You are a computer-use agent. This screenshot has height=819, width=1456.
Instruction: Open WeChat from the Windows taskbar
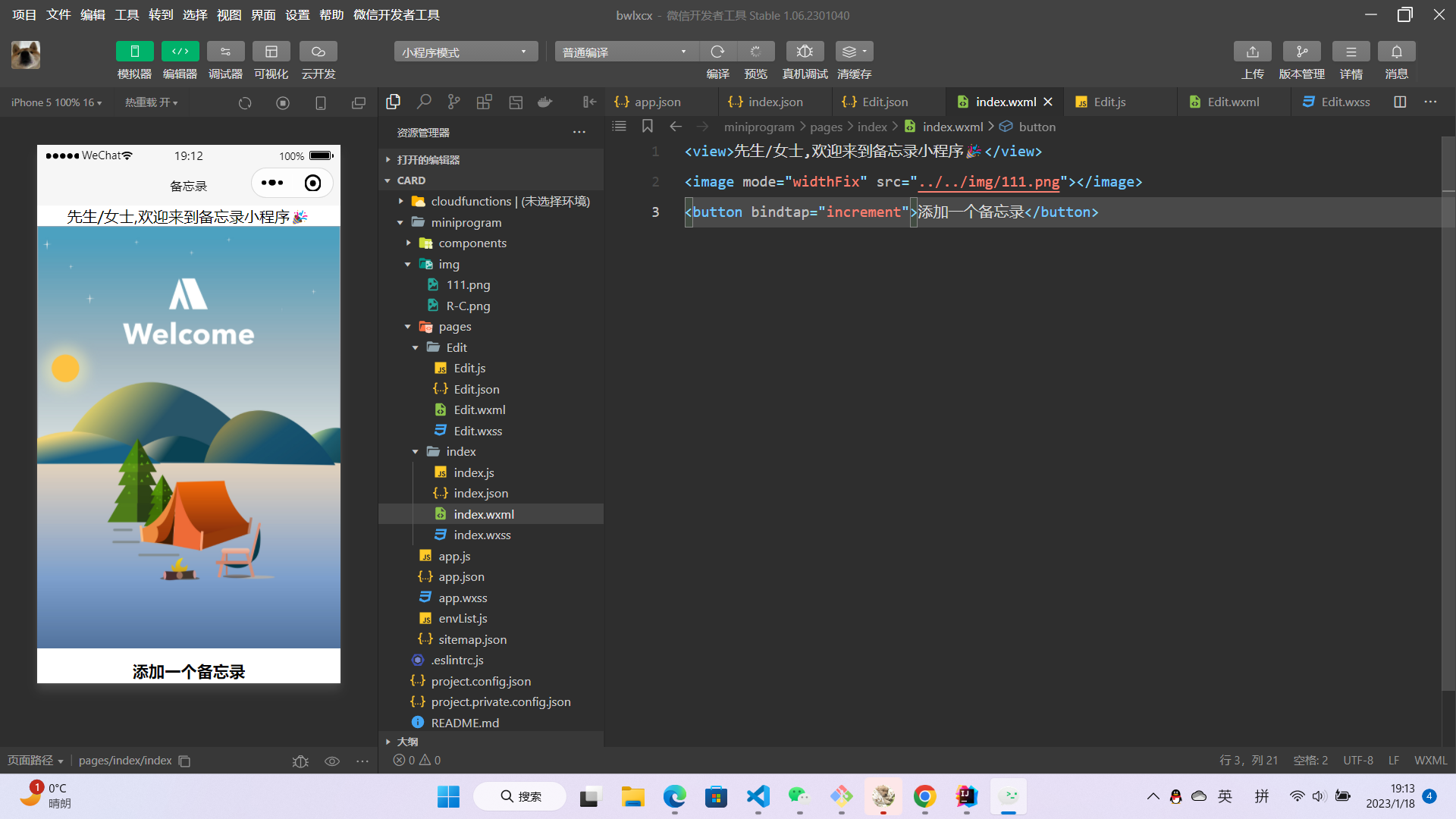point(799,796)
